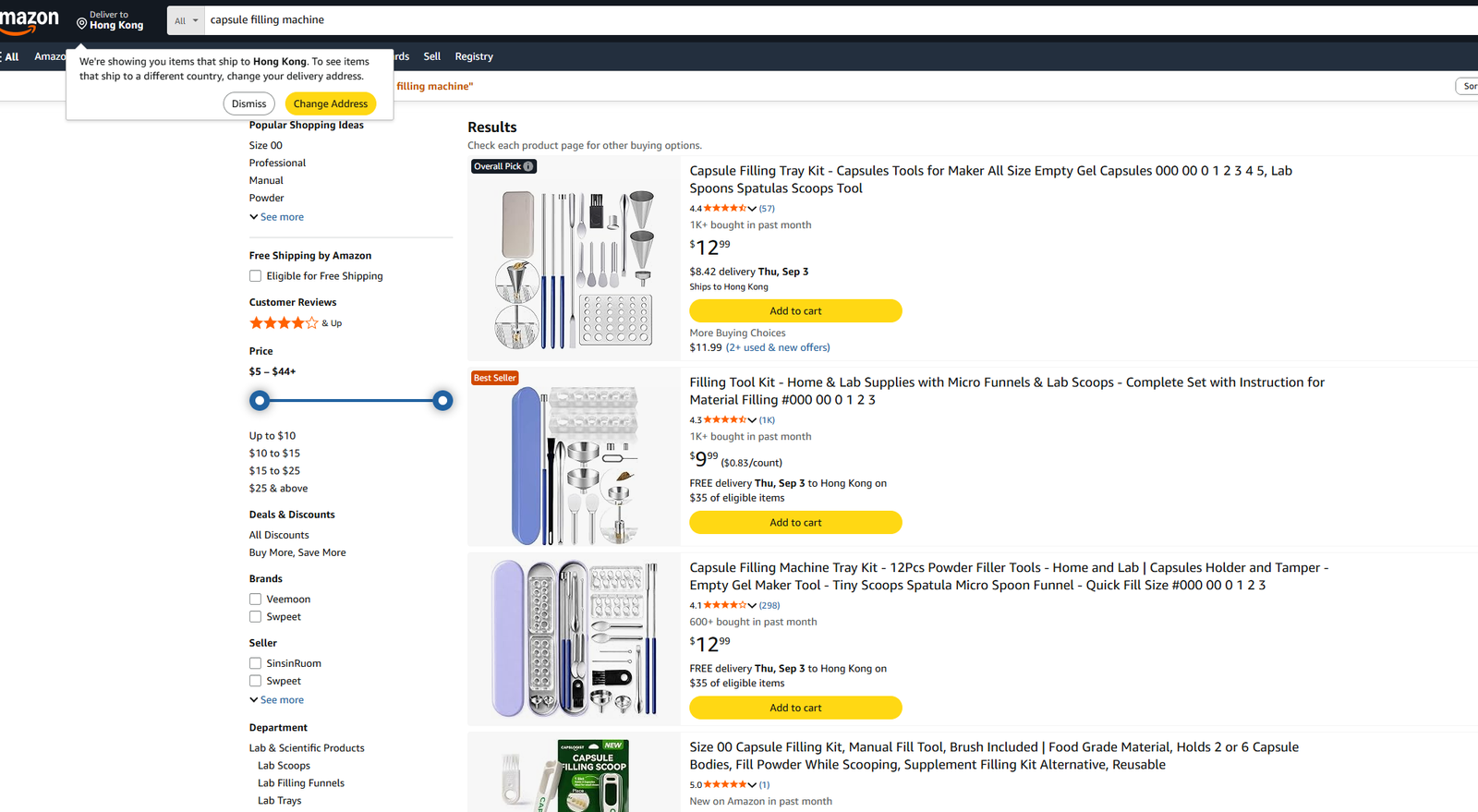Viewport: 1478px width, 812px height.
Task: Select the Professional shopping idea
Action: 277,163
